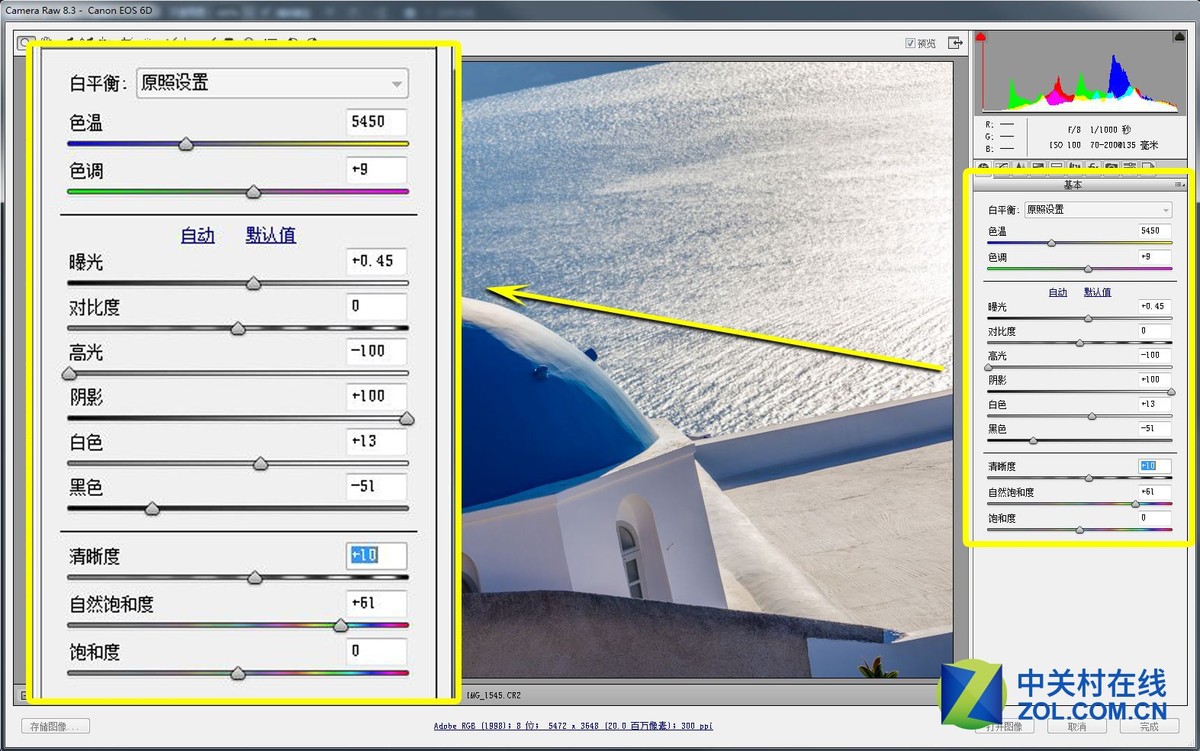Click 色温 value field in 基本 panel

pyautogui.click(x=1154, y=231)
